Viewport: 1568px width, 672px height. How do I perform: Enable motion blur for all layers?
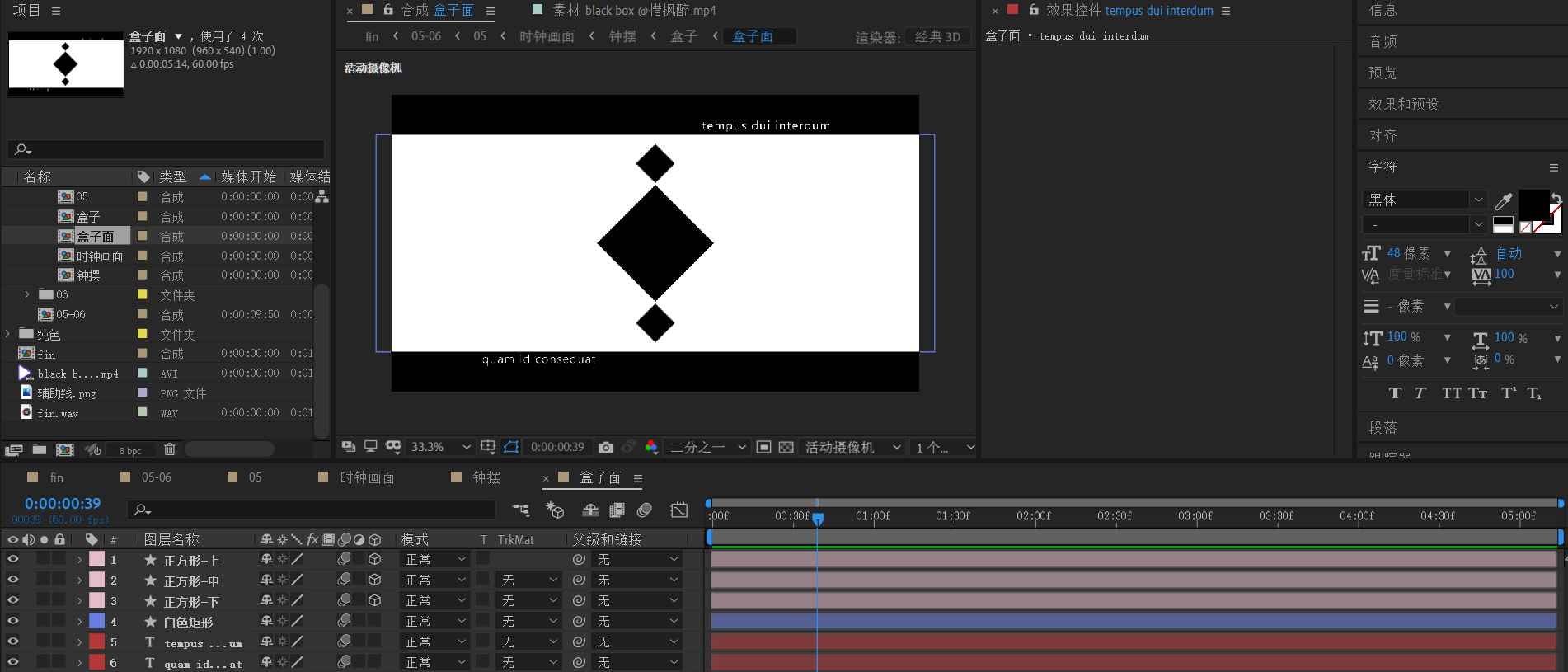645,510
